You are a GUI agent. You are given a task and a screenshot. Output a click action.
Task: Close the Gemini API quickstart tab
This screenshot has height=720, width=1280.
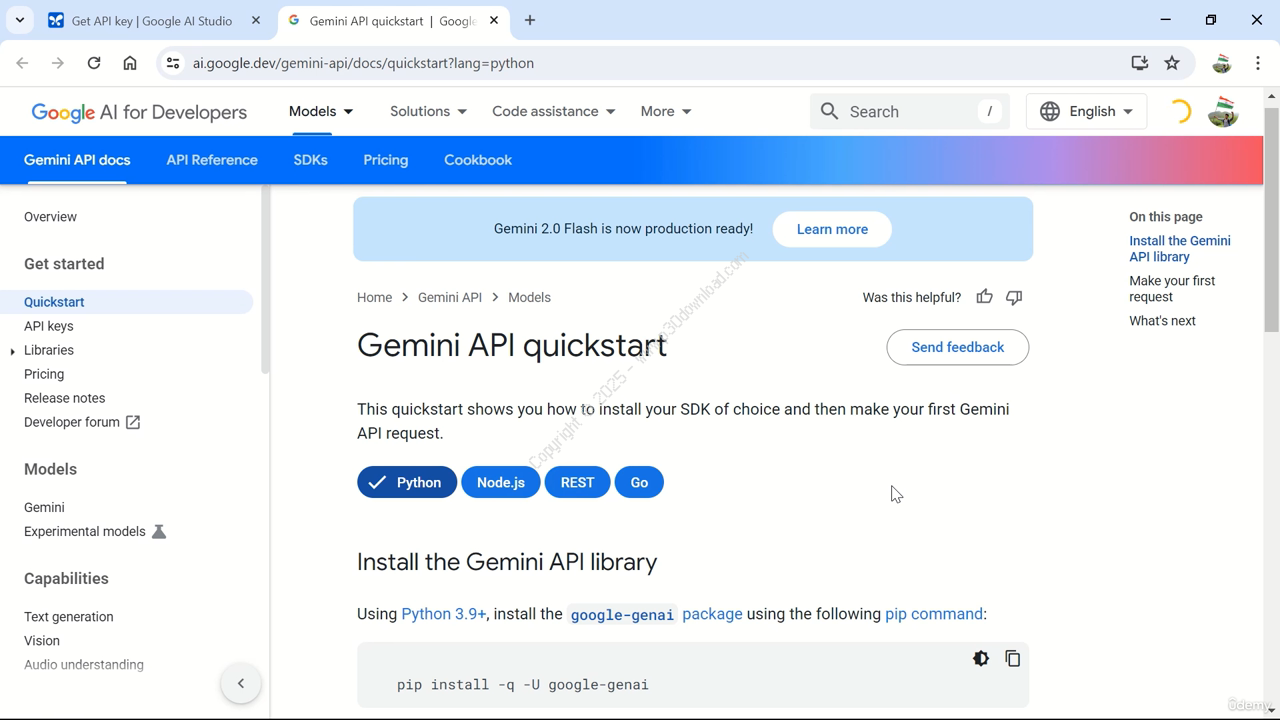494,20
